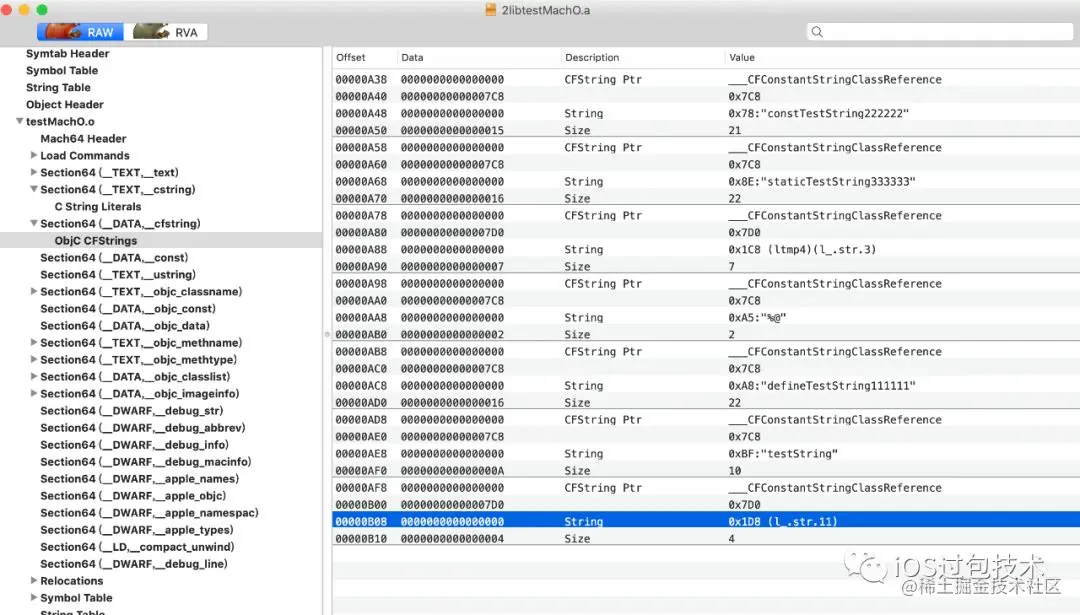Open Section64 (__DWARF,__debug_line)
The height and width of the screenshot is (615, 1080).
[x=134, y=564]
